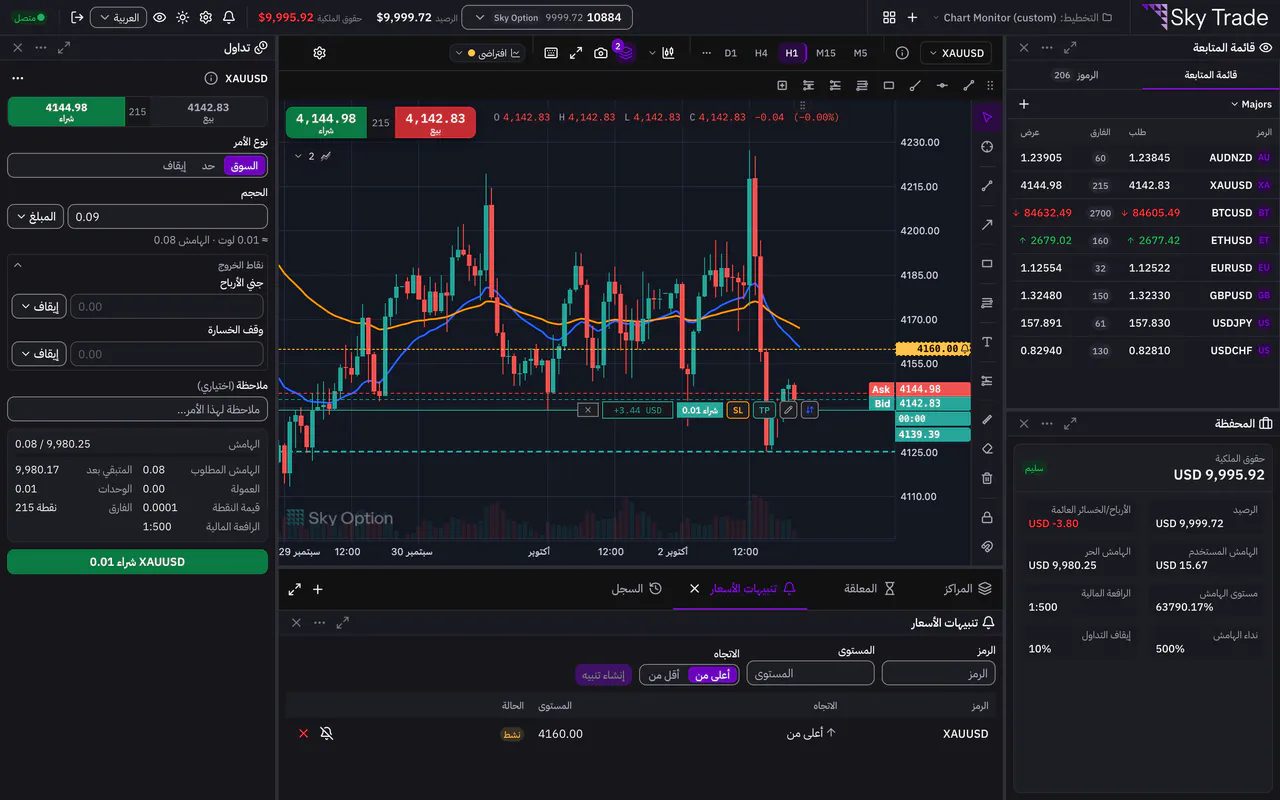
Task: Edit the position with the pencil icon
Action: tap(789, 410)
